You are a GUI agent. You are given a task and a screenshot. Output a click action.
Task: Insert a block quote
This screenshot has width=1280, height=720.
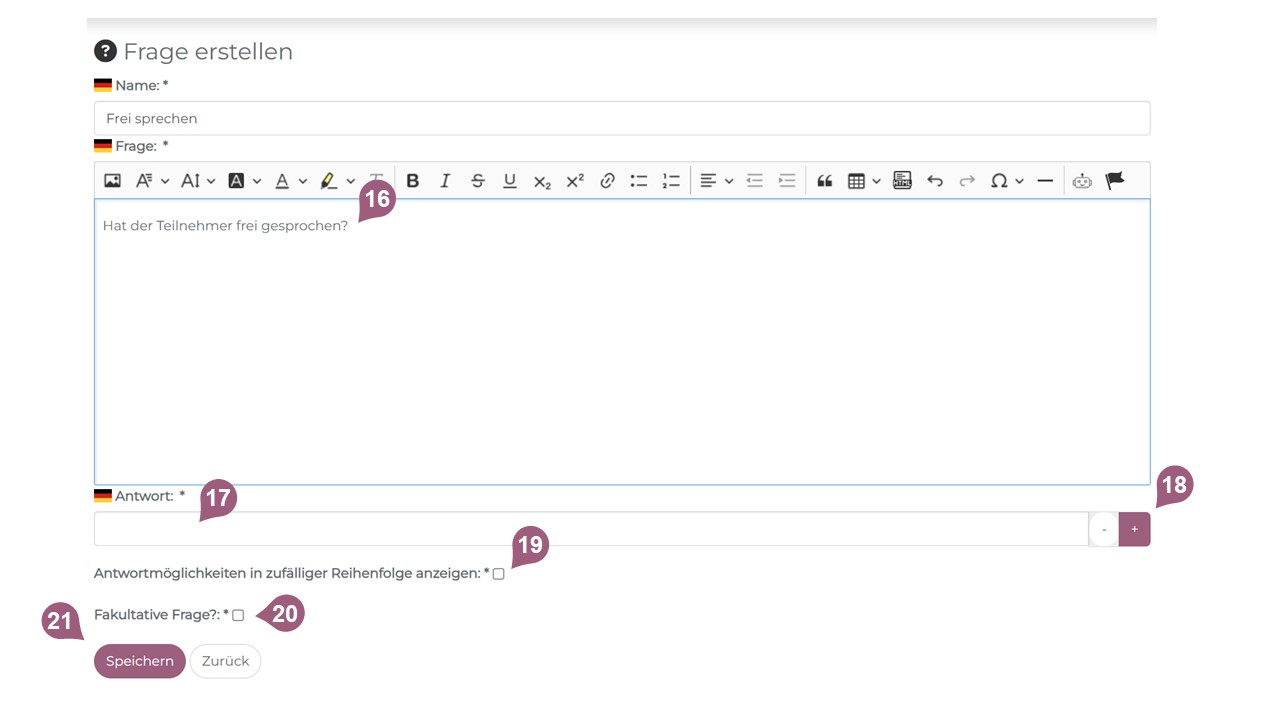click(x=825, y=181)
